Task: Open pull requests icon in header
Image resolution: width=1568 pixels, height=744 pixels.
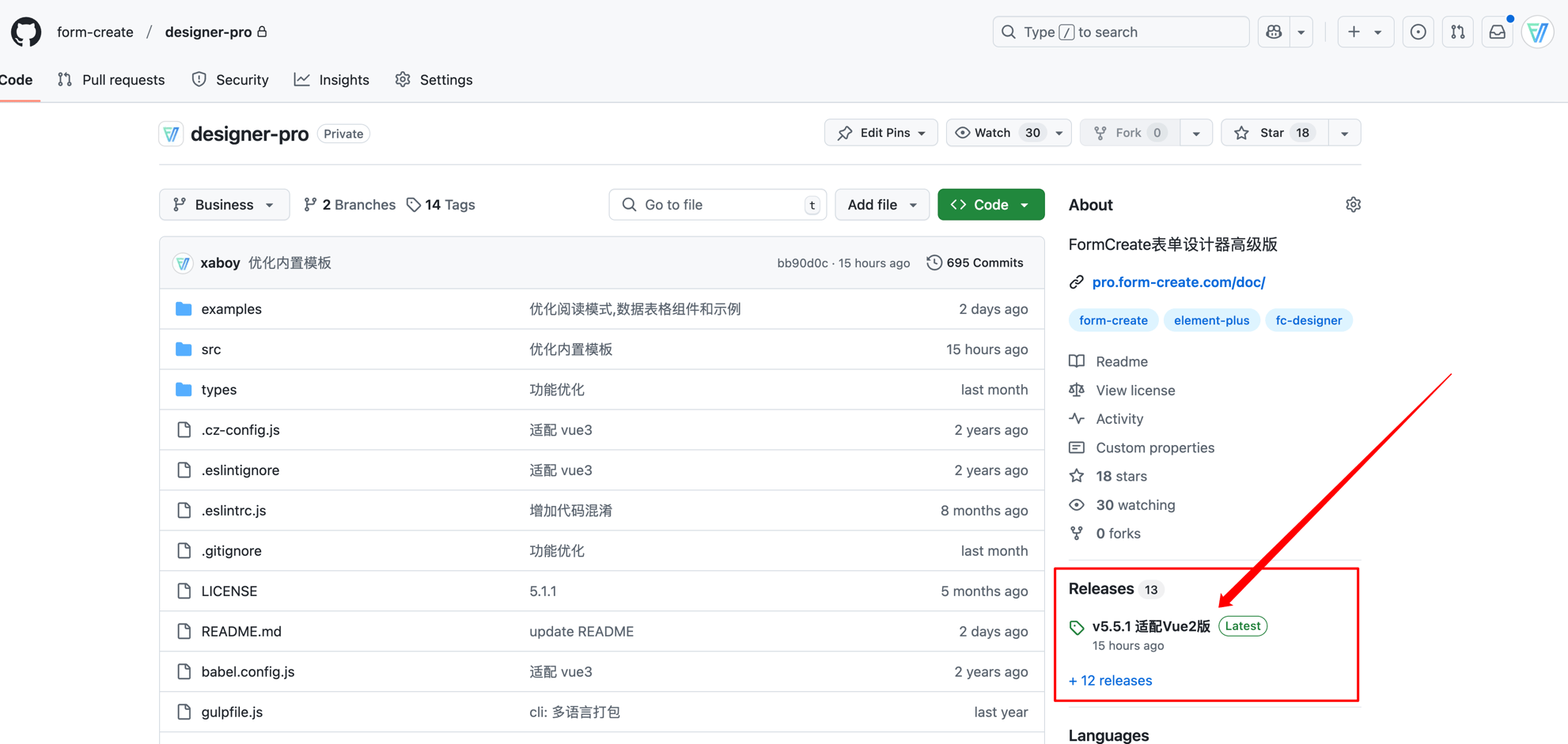Action: coord(1457,32)
